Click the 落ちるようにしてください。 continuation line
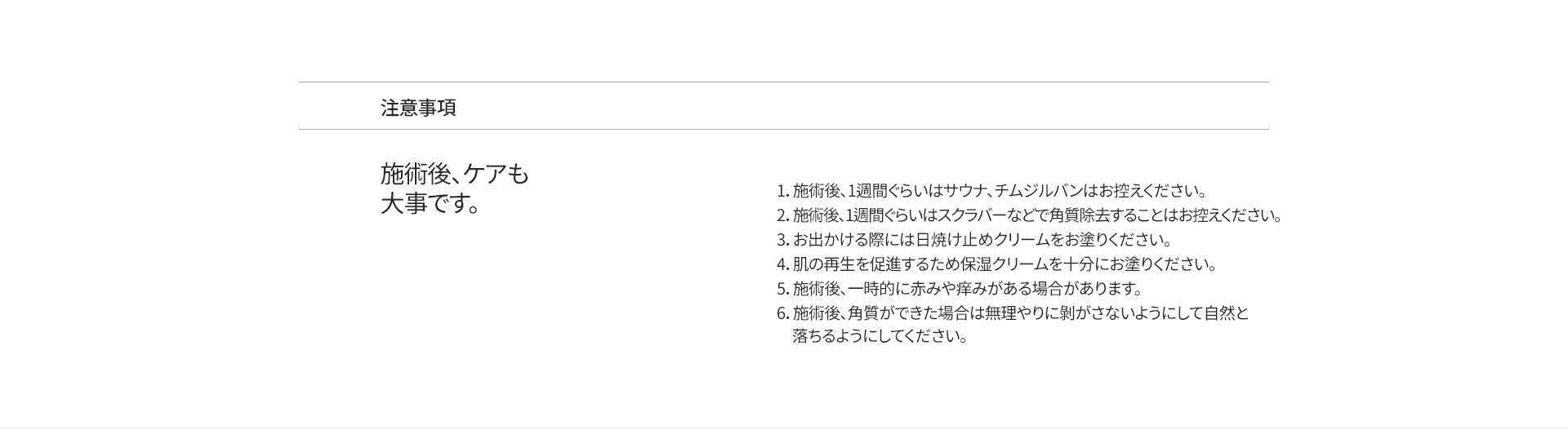This screenshot has width=1568, height=430. pyautogui.click(x=880, y=336)
